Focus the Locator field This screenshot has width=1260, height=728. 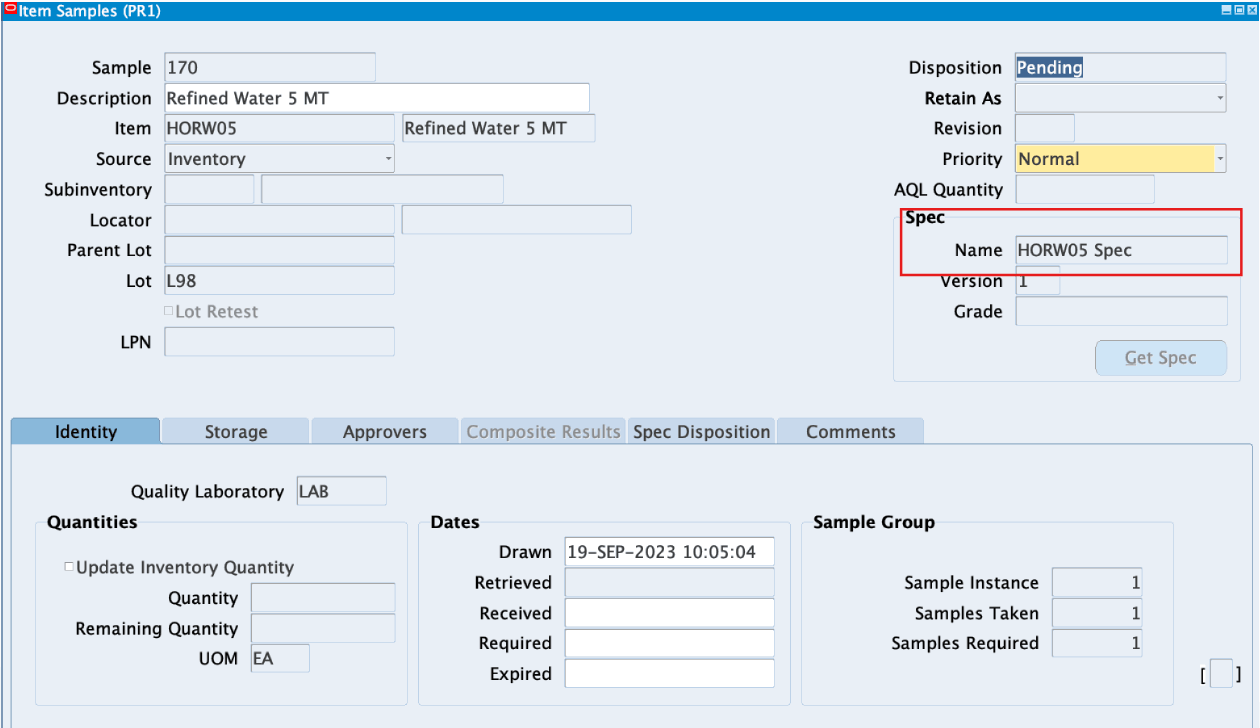point(279,220)
